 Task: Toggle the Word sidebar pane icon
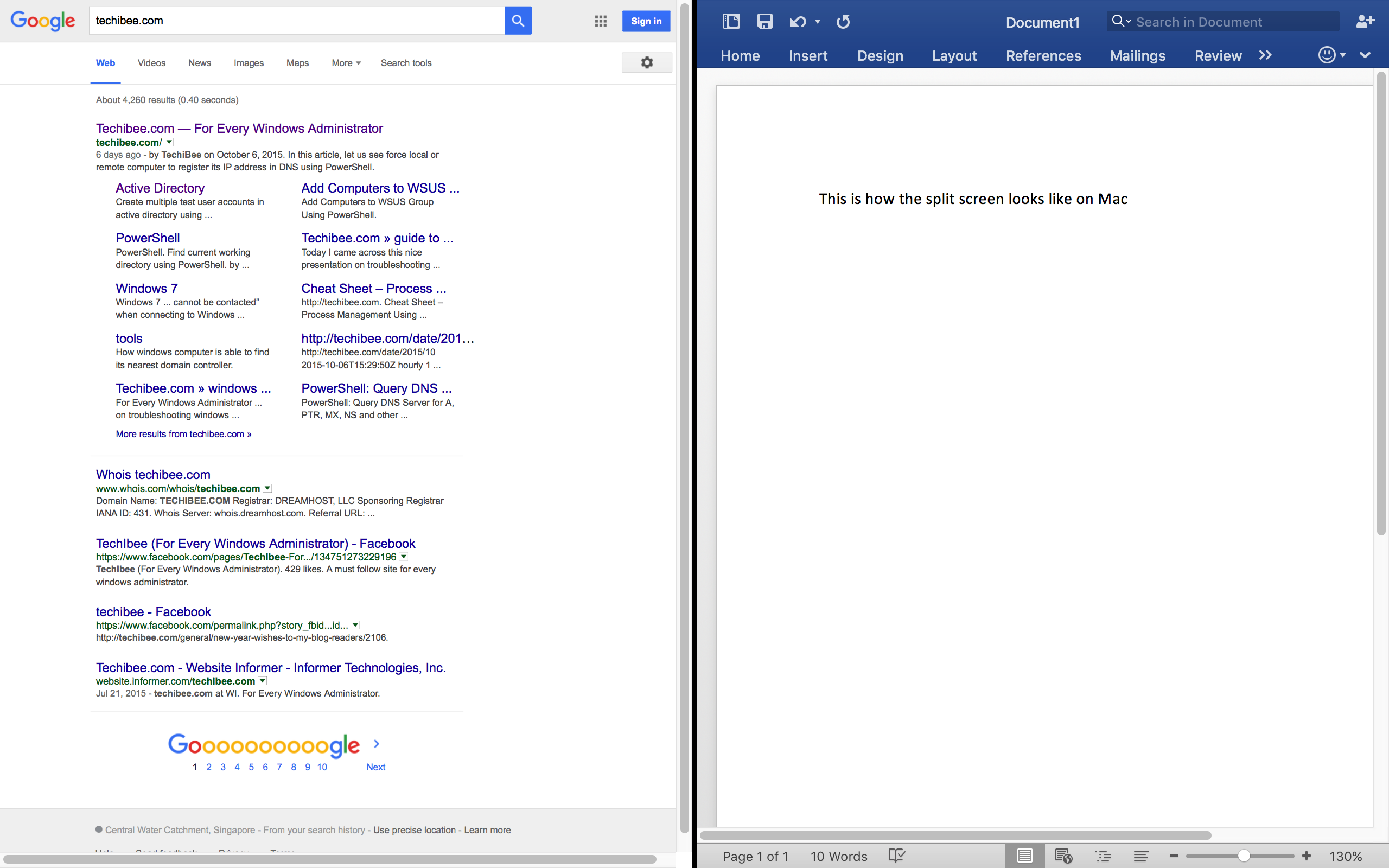click(x=731, y=22)
